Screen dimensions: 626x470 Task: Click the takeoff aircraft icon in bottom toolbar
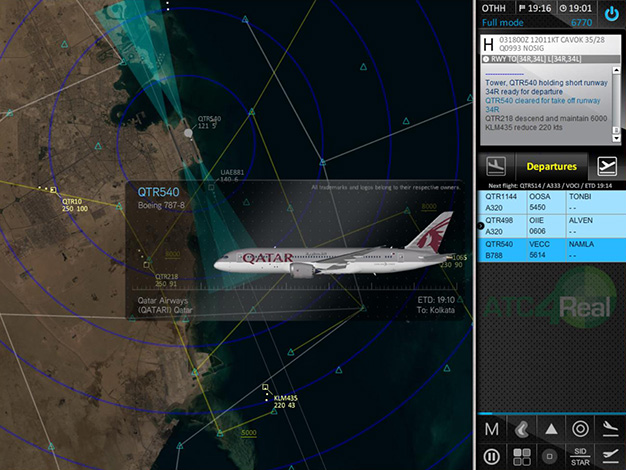tap(609, 456)
